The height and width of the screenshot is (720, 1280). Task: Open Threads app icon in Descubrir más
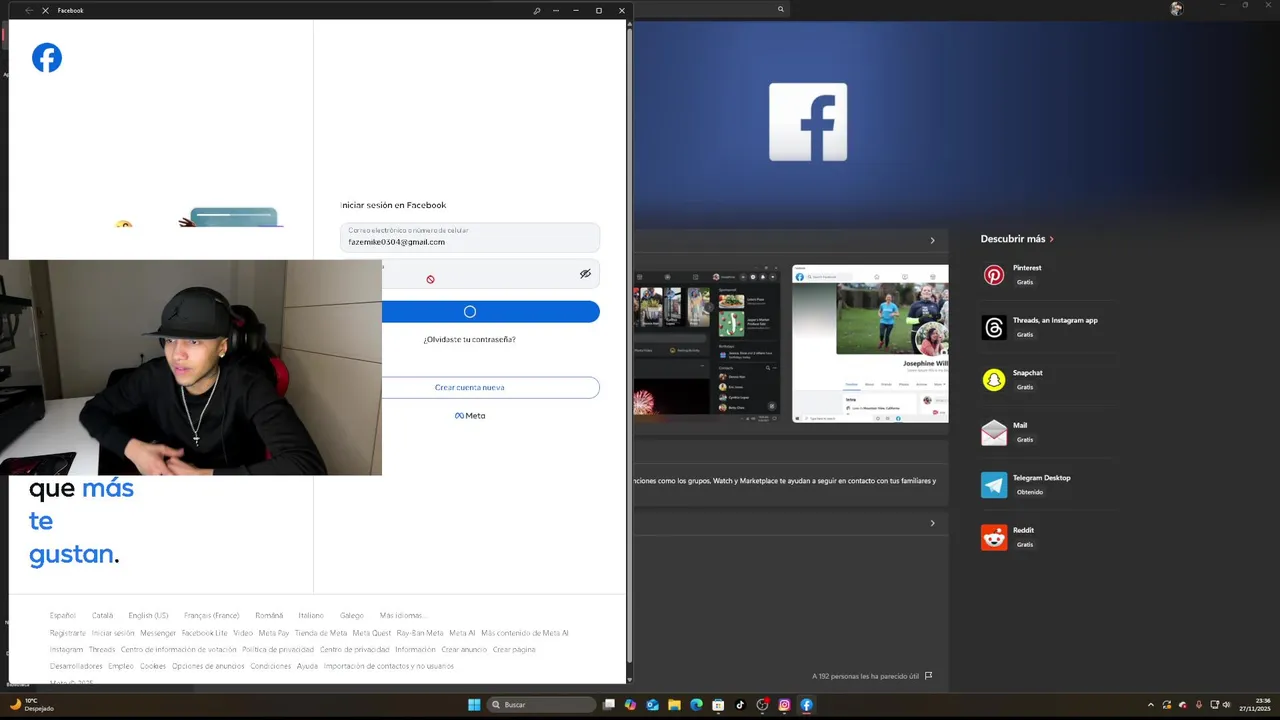click(994, 327)
